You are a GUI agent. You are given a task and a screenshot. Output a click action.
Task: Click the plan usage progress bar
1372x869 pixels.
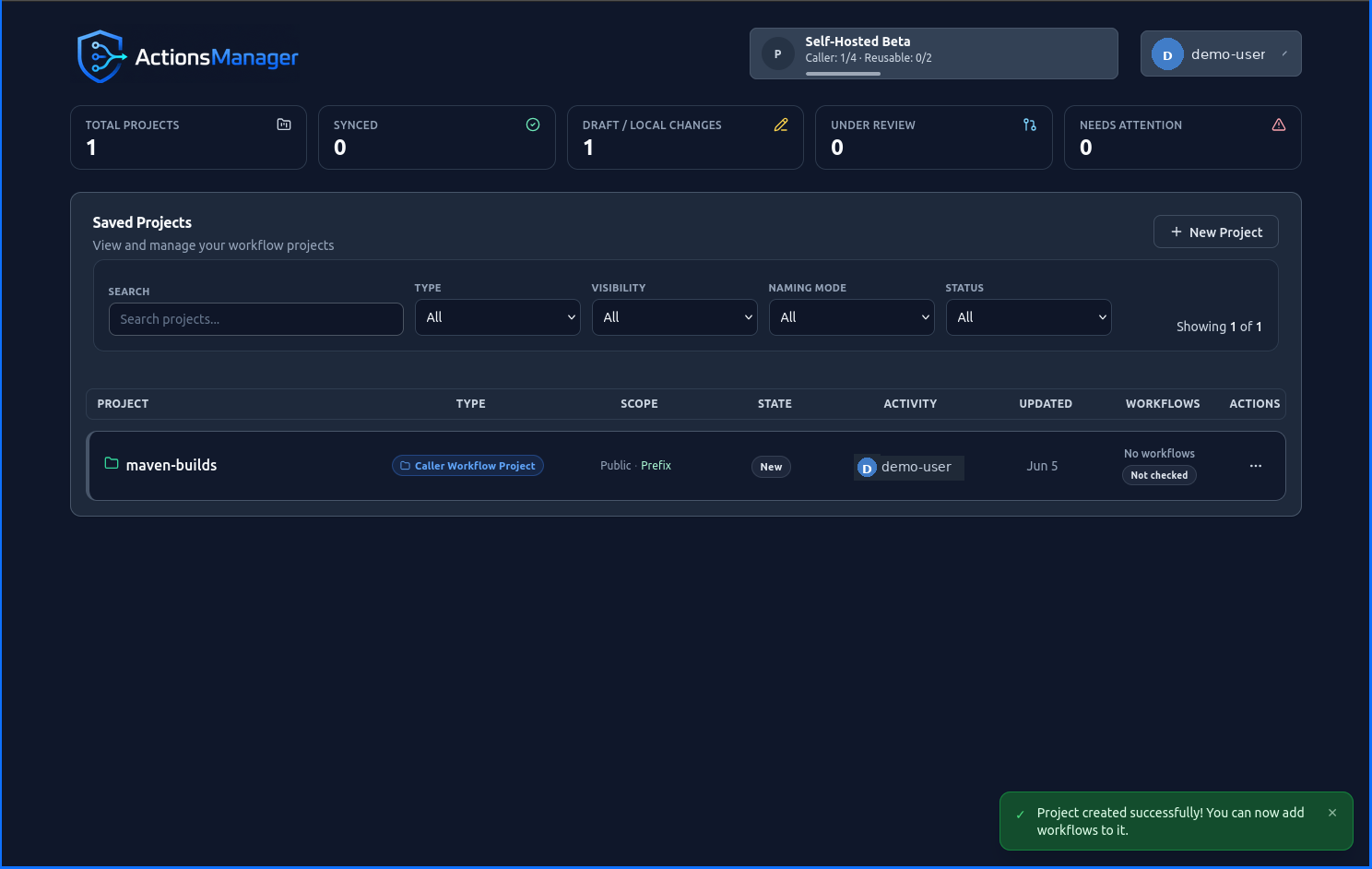[x=843, y=74]
